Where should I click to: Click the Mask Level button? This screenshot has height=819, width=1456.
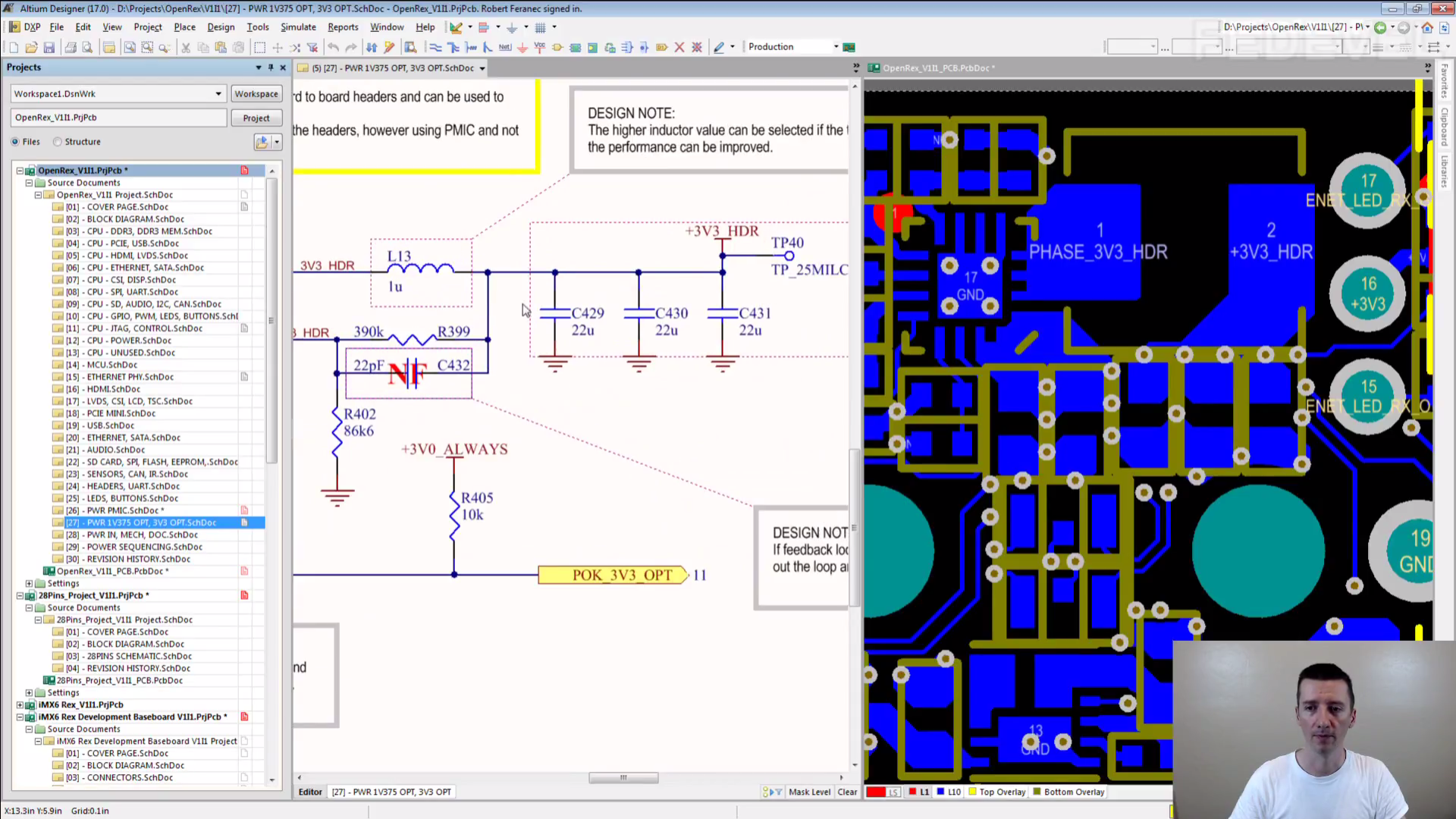809,792
